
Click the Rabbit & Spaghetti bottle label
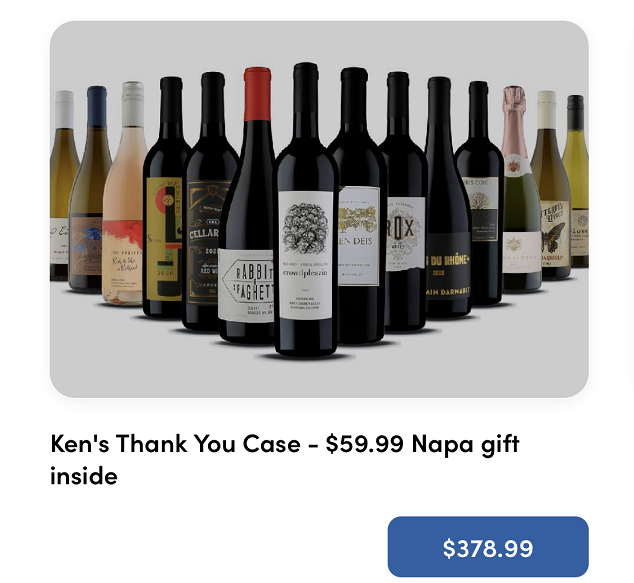[x=246, y=285]
